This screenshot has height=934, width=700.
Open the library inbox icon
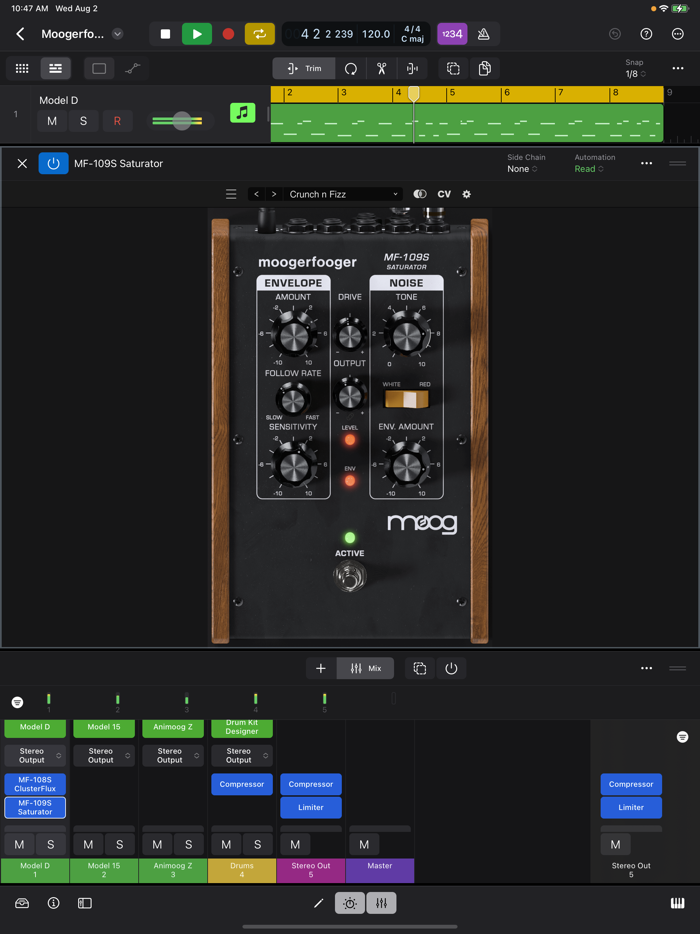(x=22, y=903)
